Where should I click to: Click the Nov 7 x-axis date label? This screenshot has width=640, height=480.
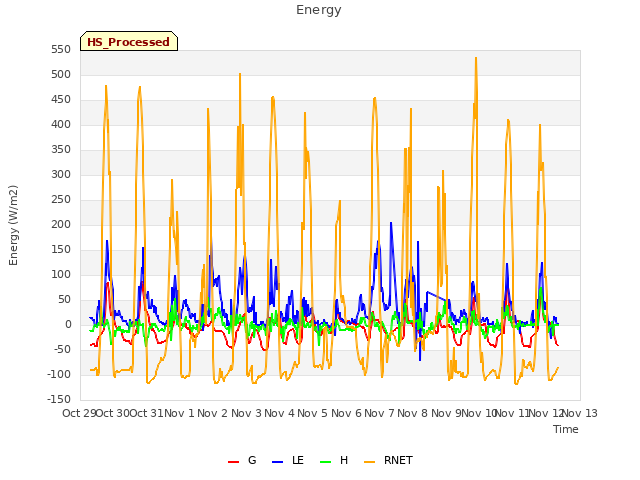tap(380, 413)
